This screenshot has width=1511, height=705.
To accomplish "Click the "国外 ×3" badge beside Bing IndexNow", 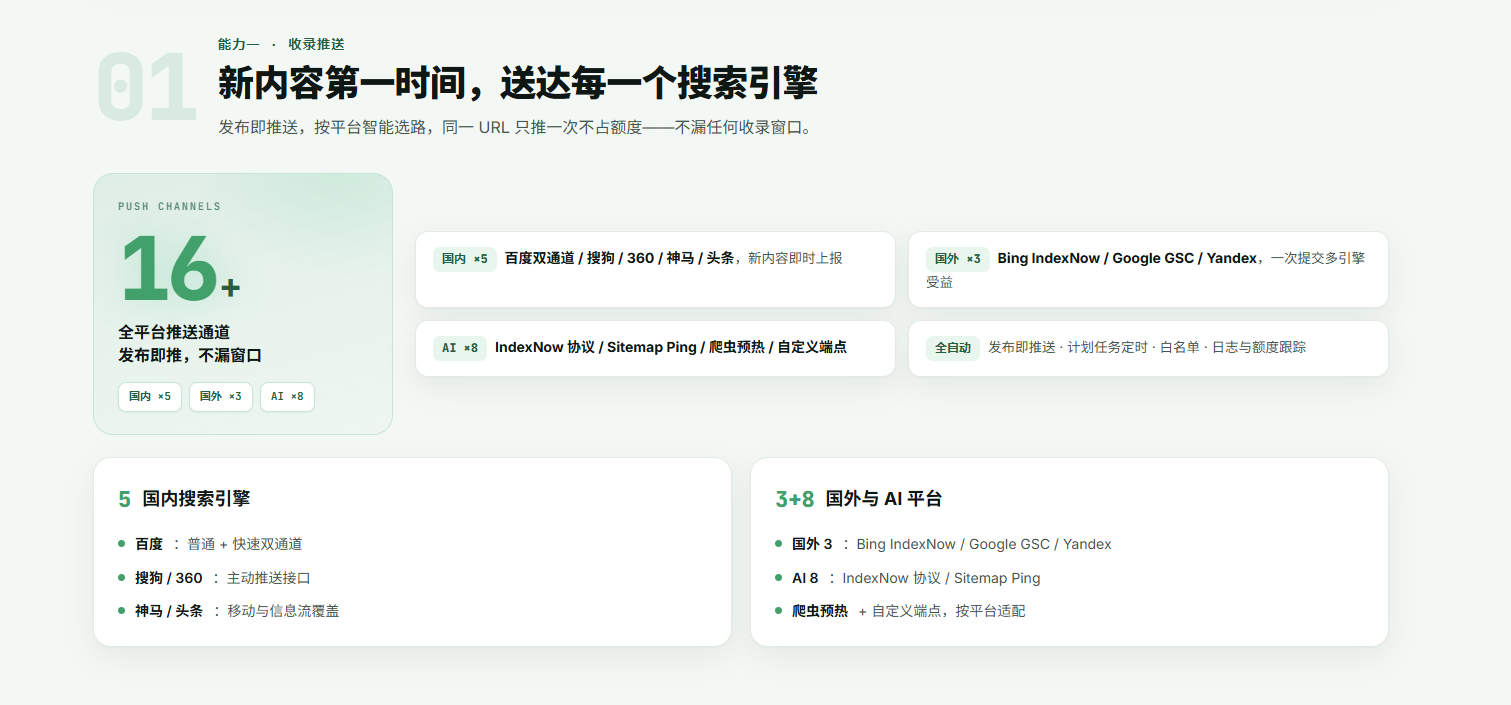I will tap(958, 259).
